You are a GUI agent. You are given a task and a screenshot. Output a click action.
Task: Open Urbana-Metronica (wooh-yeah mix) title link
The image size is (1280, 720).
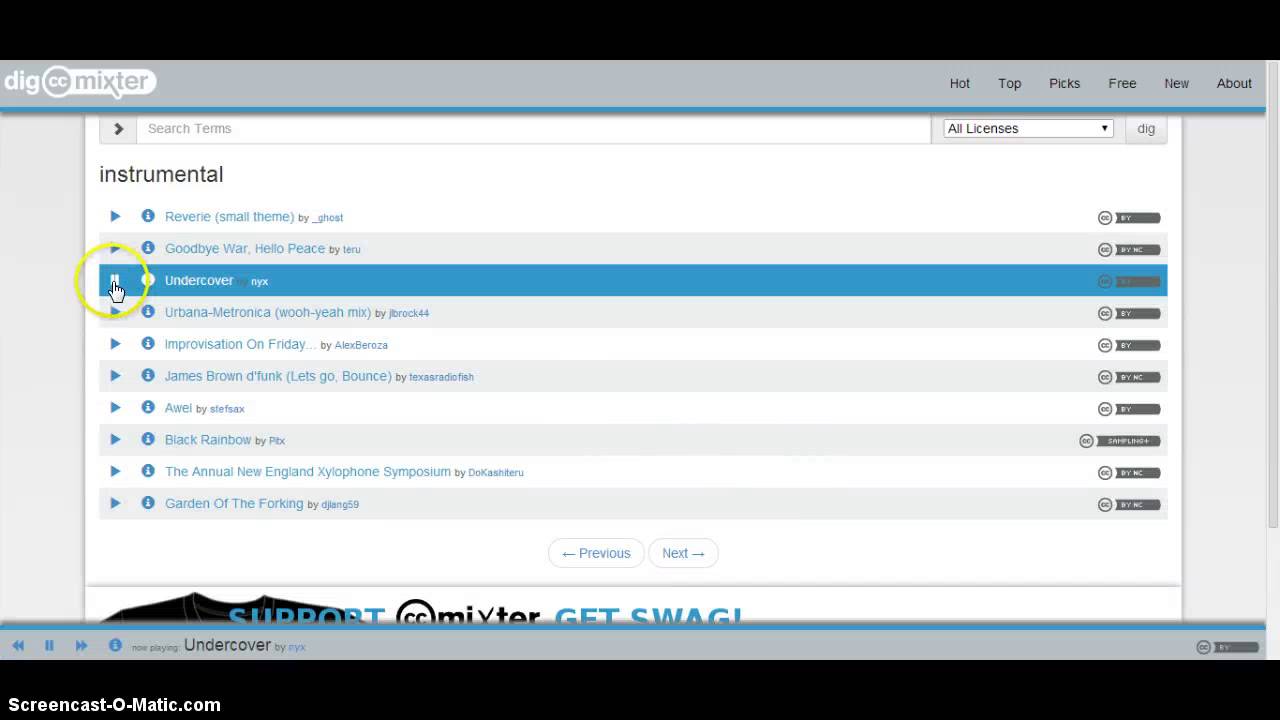268,312
